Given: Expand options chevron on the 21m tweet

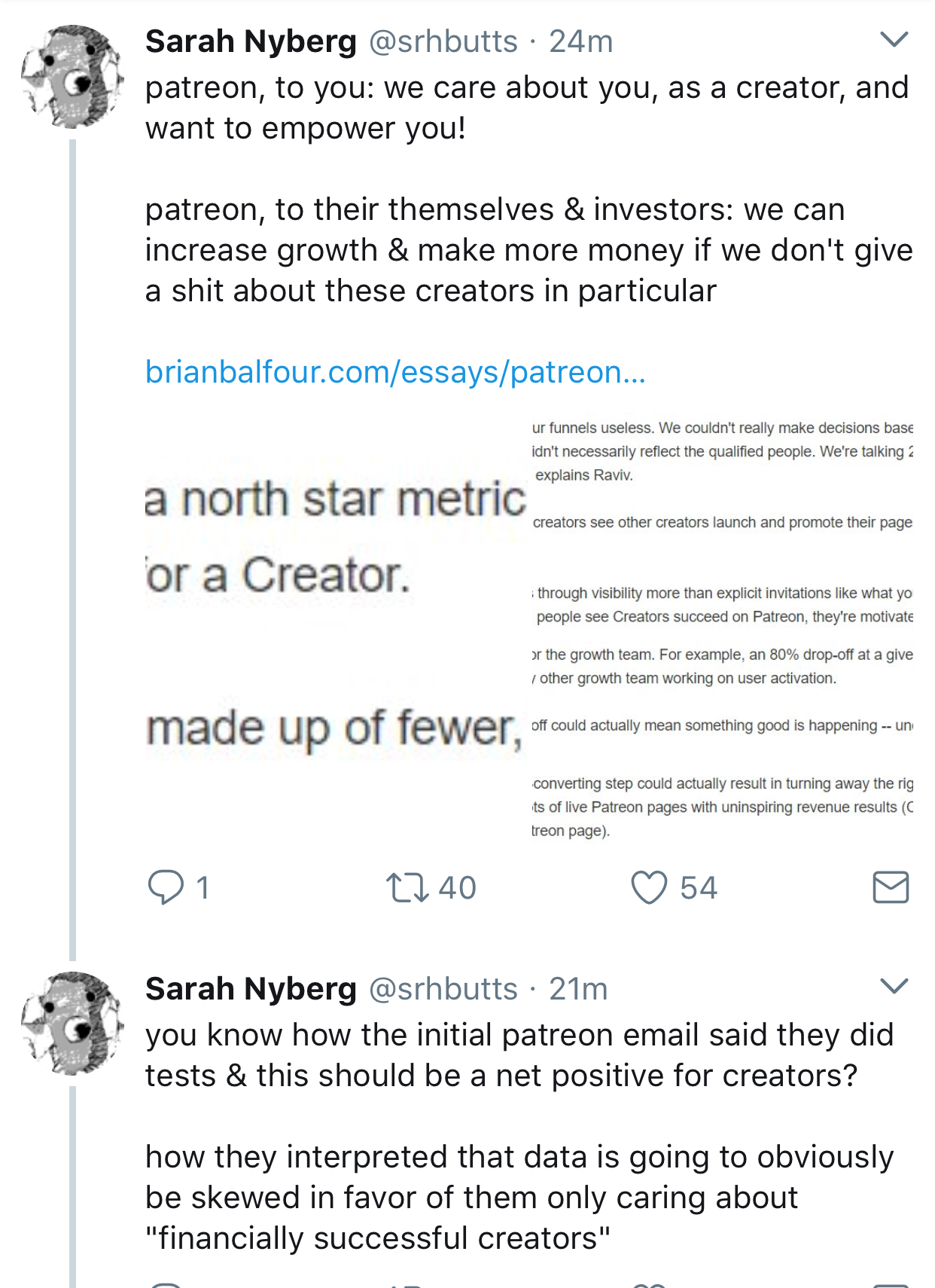Looking at the screenshot, I should click(894, 985).
